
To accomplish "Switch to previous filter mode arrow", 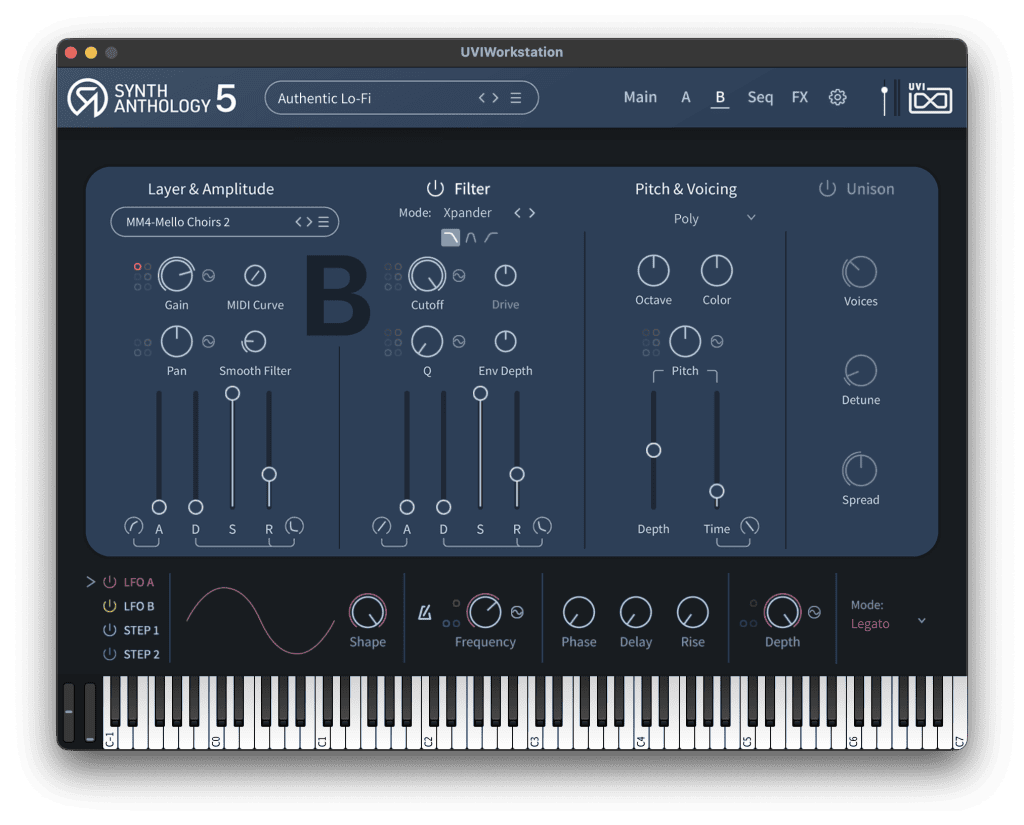I will tap(517, 213).
